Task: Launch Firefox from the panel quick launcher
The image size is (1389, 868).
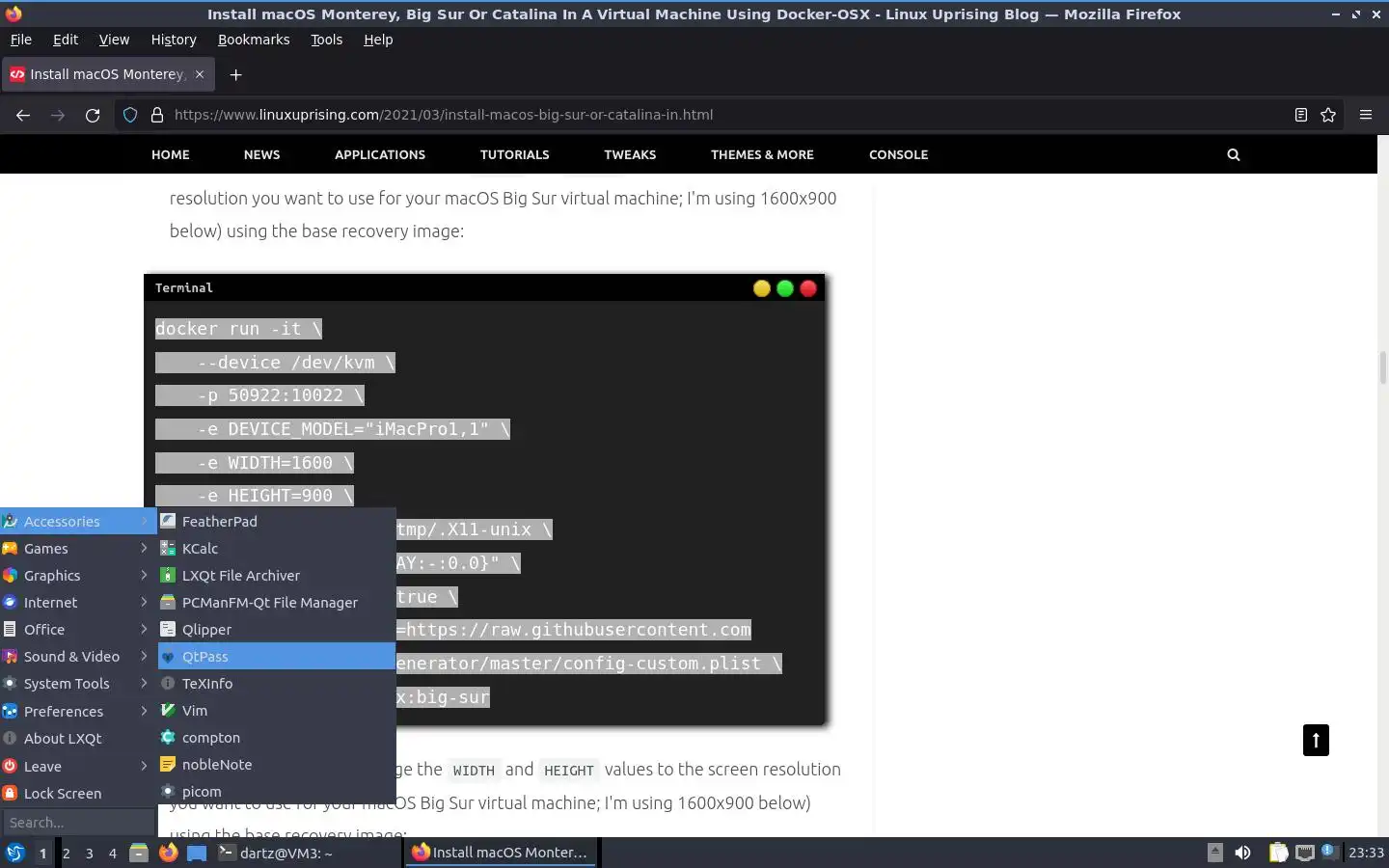Action: click(168, 853)
